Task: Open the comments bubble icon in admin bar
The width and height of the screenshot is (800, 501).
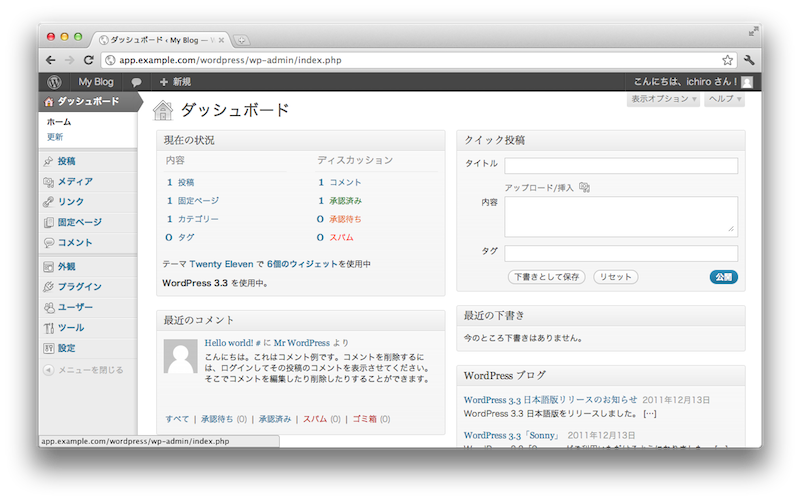Action: click(136, 82)
